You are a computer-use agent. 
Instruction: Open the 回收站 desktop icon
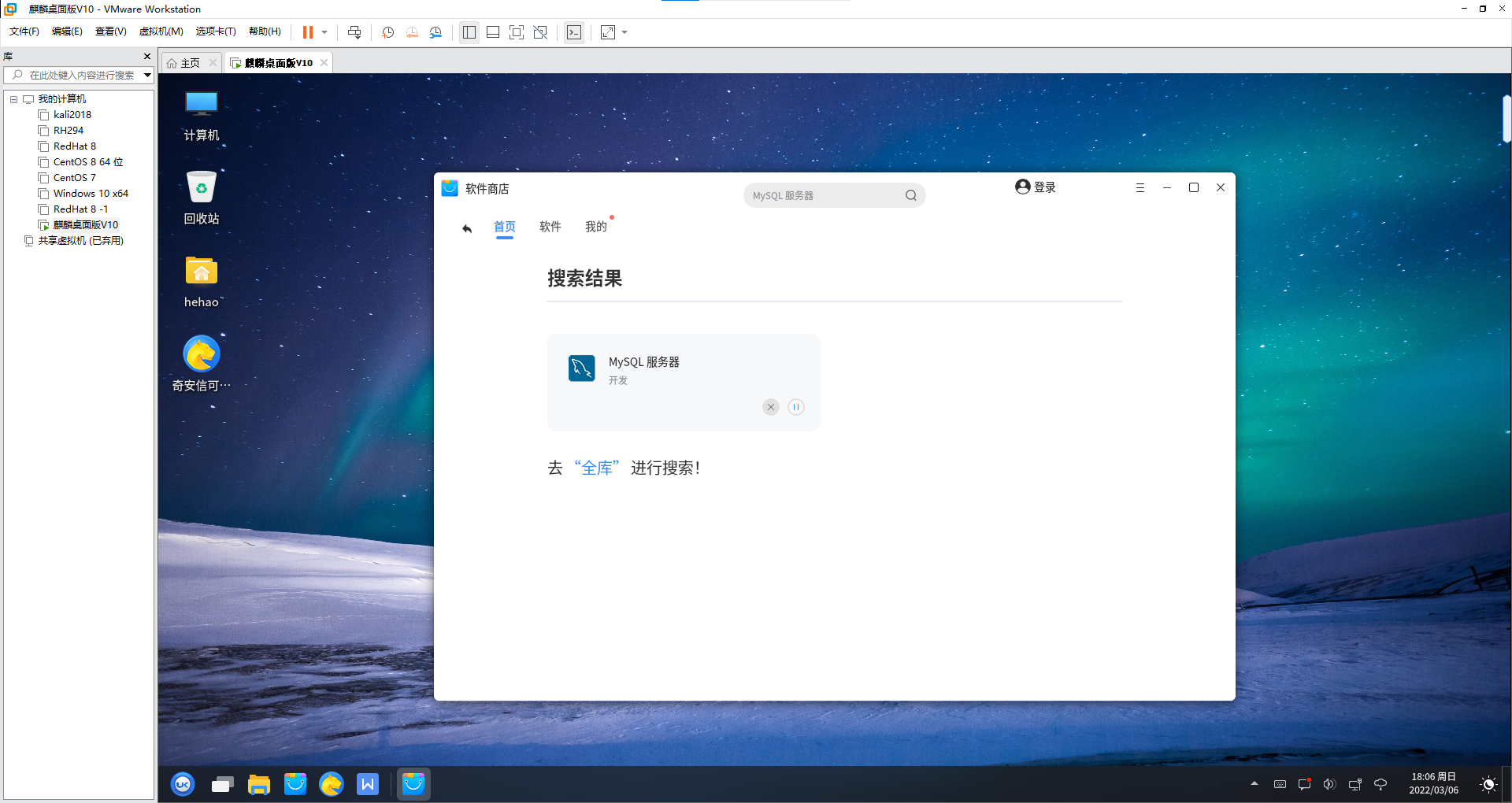pos(202,198)
